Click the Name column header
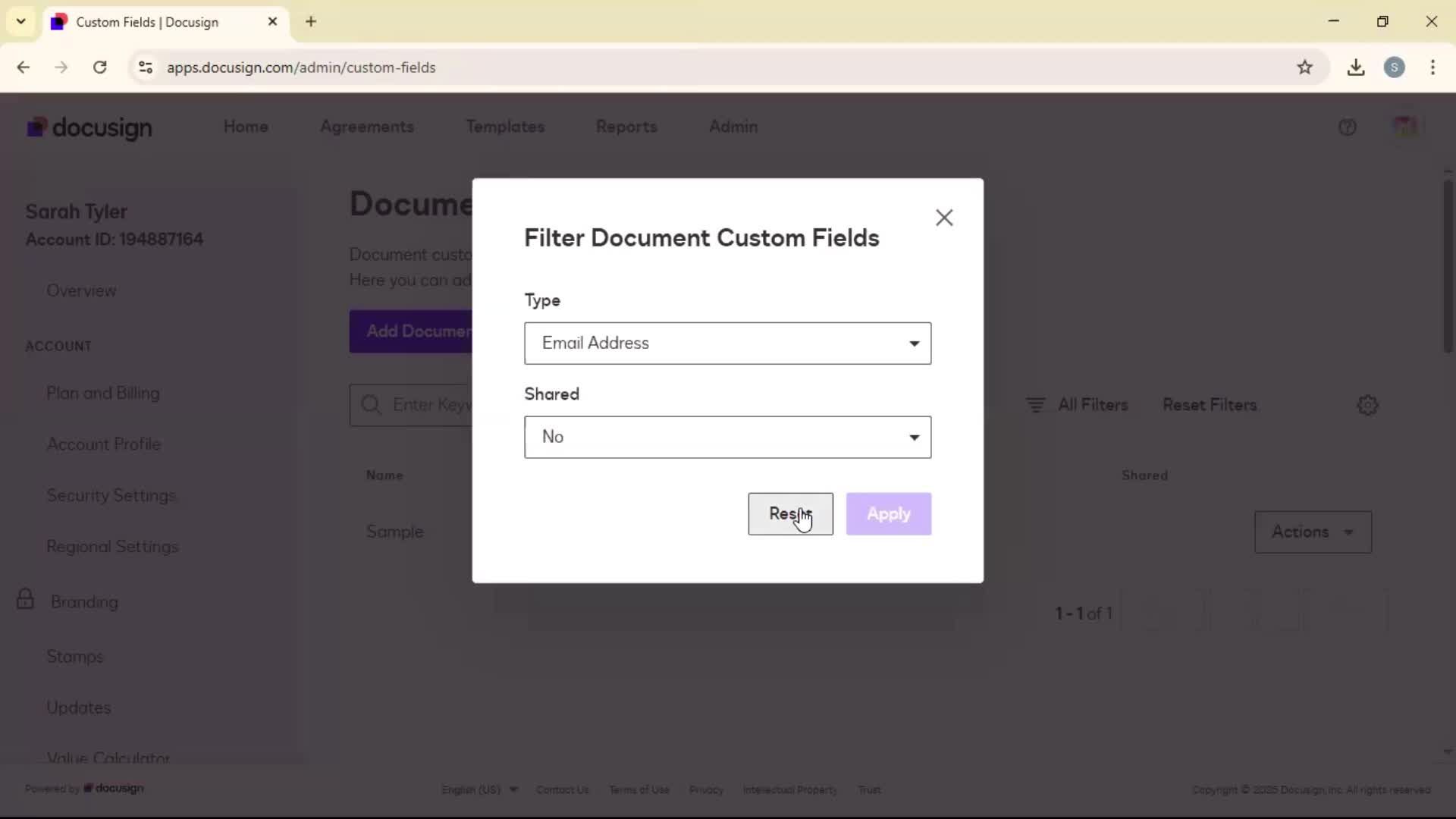The width and height of the screenshot is (1456, 819). point(384,475)
